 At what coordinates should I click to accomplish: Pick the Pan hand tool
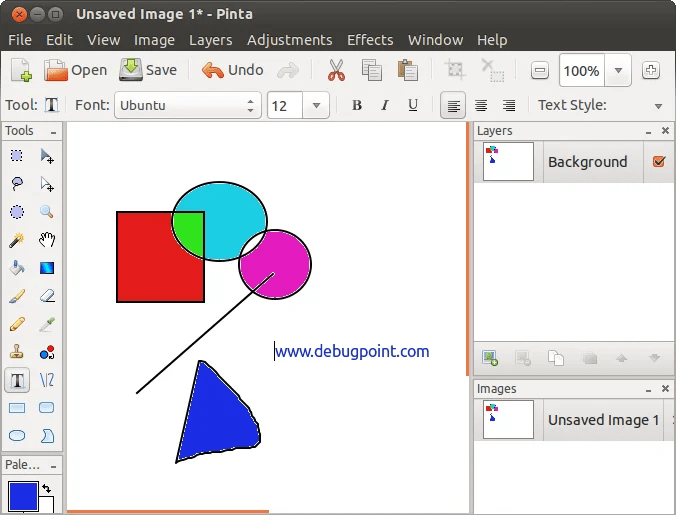coord(47,240)
